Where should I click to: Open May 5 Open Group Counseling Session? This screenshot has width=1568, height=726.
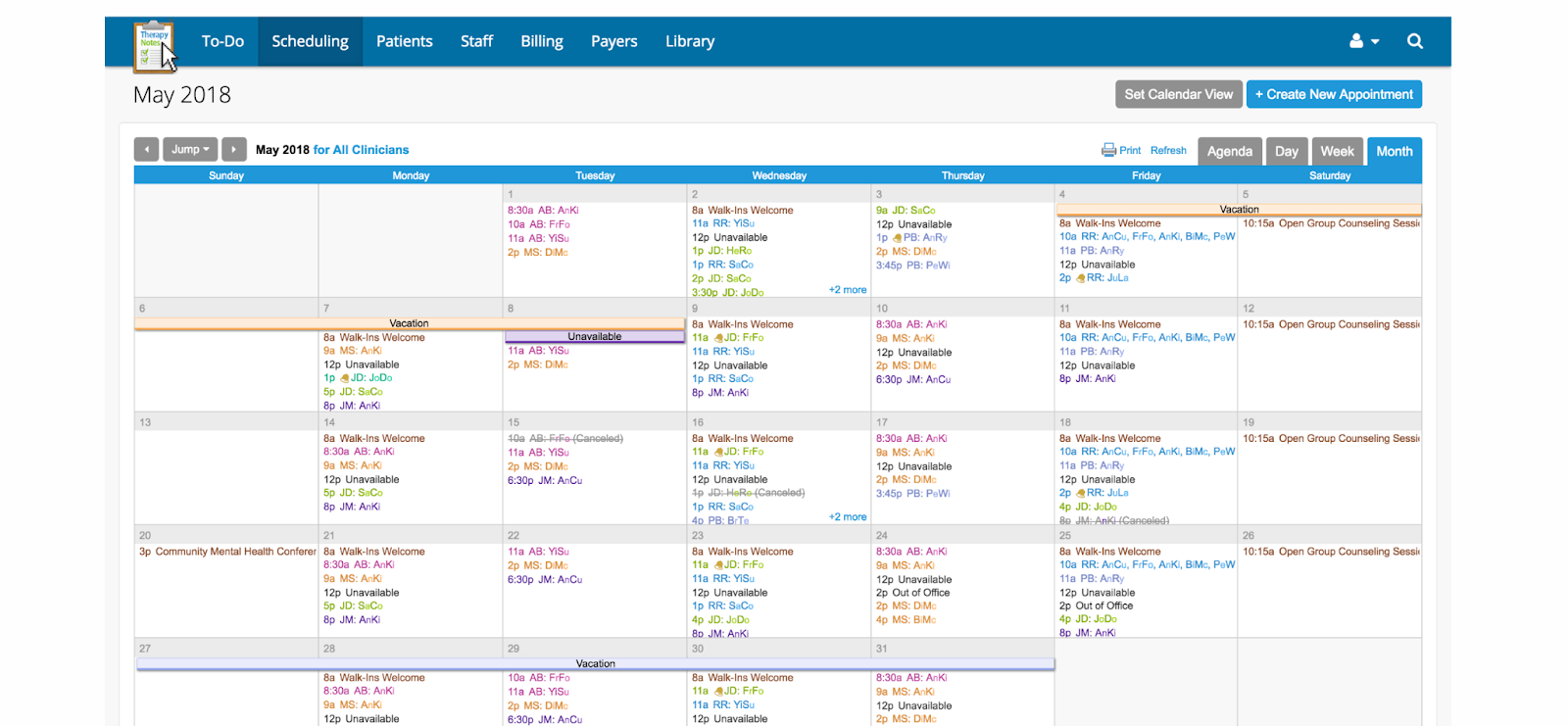1331,223
